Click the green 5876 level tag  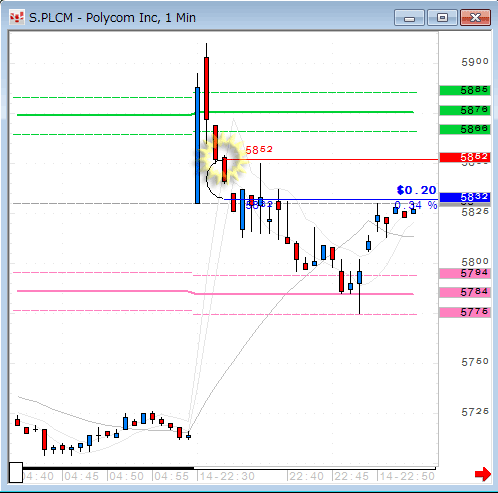click(465, 110)
